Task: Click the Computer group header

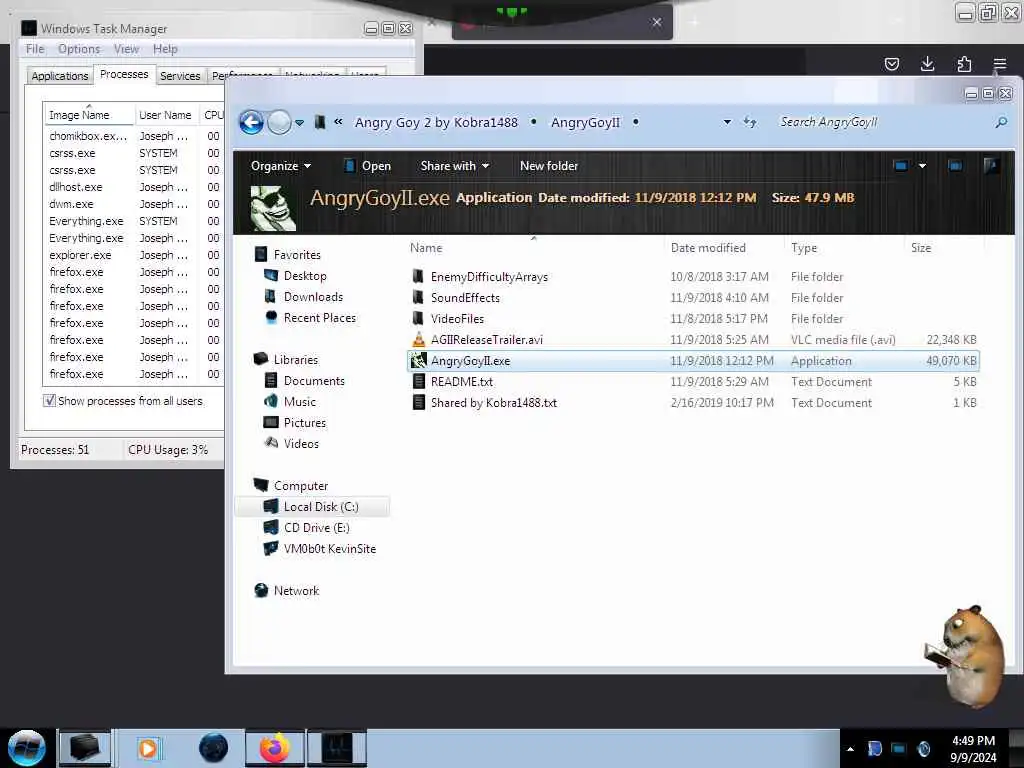Action: (x=300, y=485)
